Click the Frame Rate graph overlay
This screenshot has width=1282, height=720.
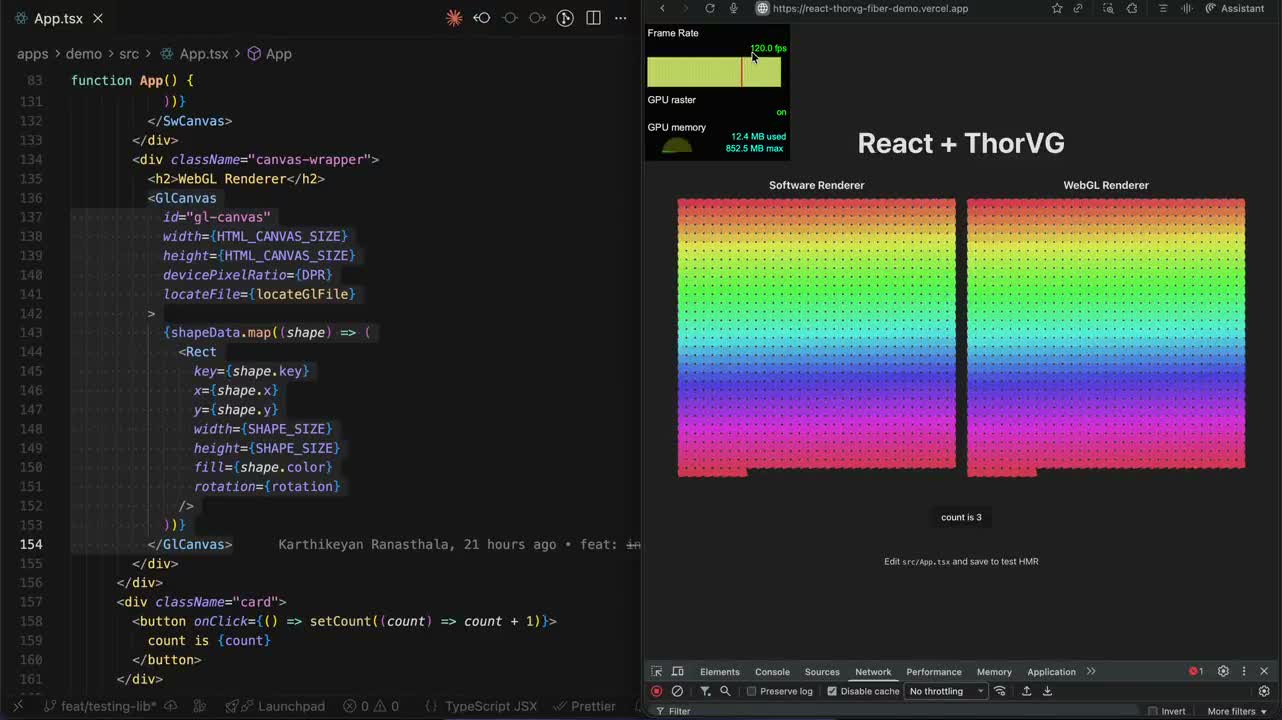714,72
